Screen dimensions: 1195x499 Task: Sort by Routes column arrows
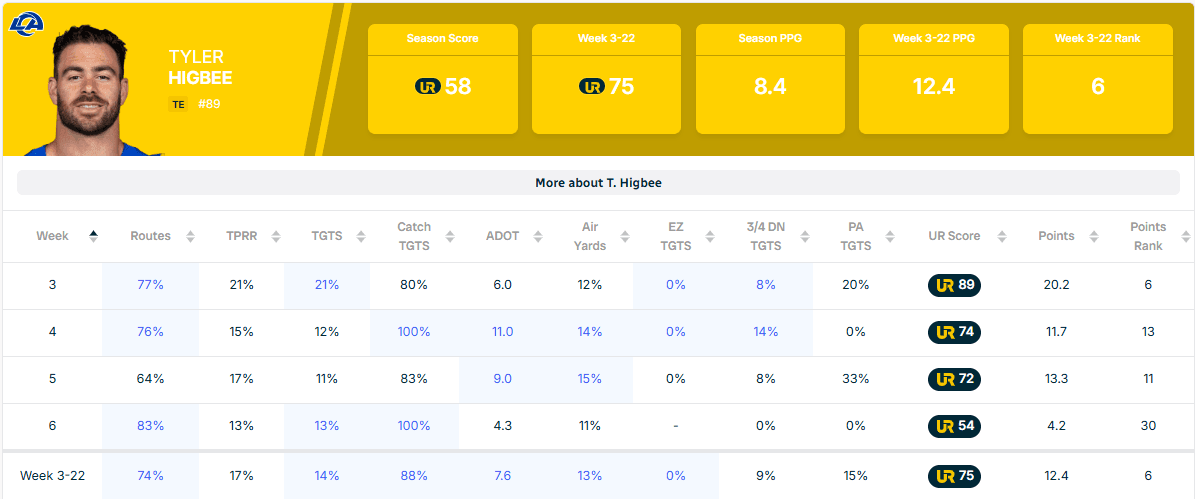[191, 236]
